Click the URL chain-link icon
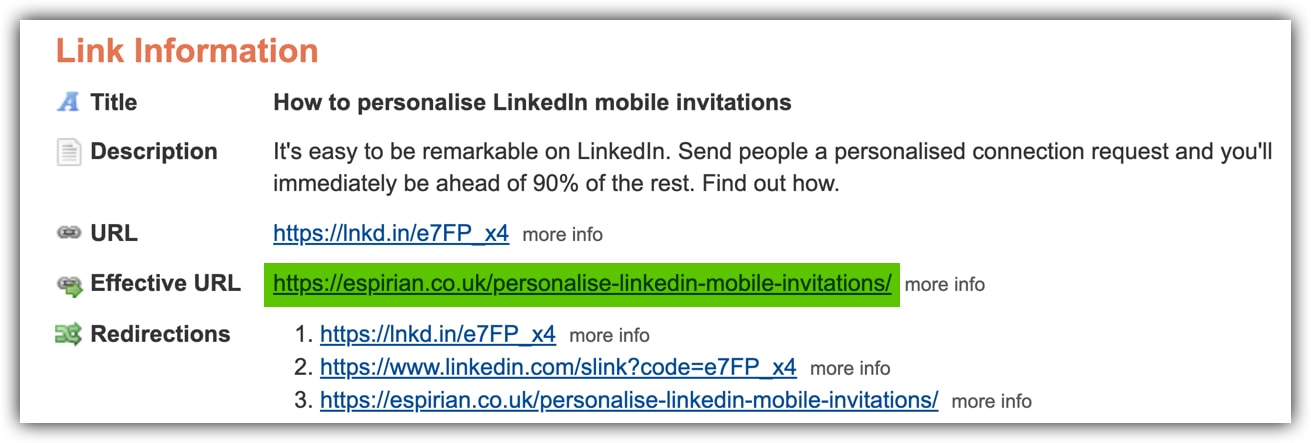Image resolution: width=1311 pixels, height=443 pixels. click(67, 233)
